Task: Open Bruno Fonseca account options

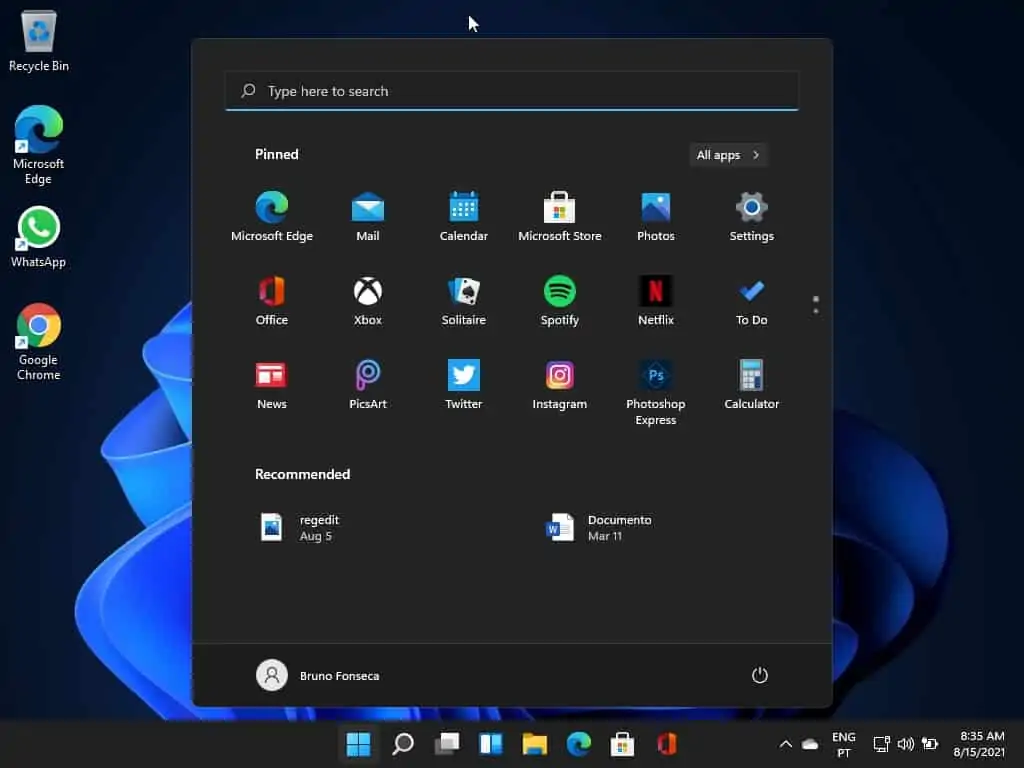Action: click(318, 675)
